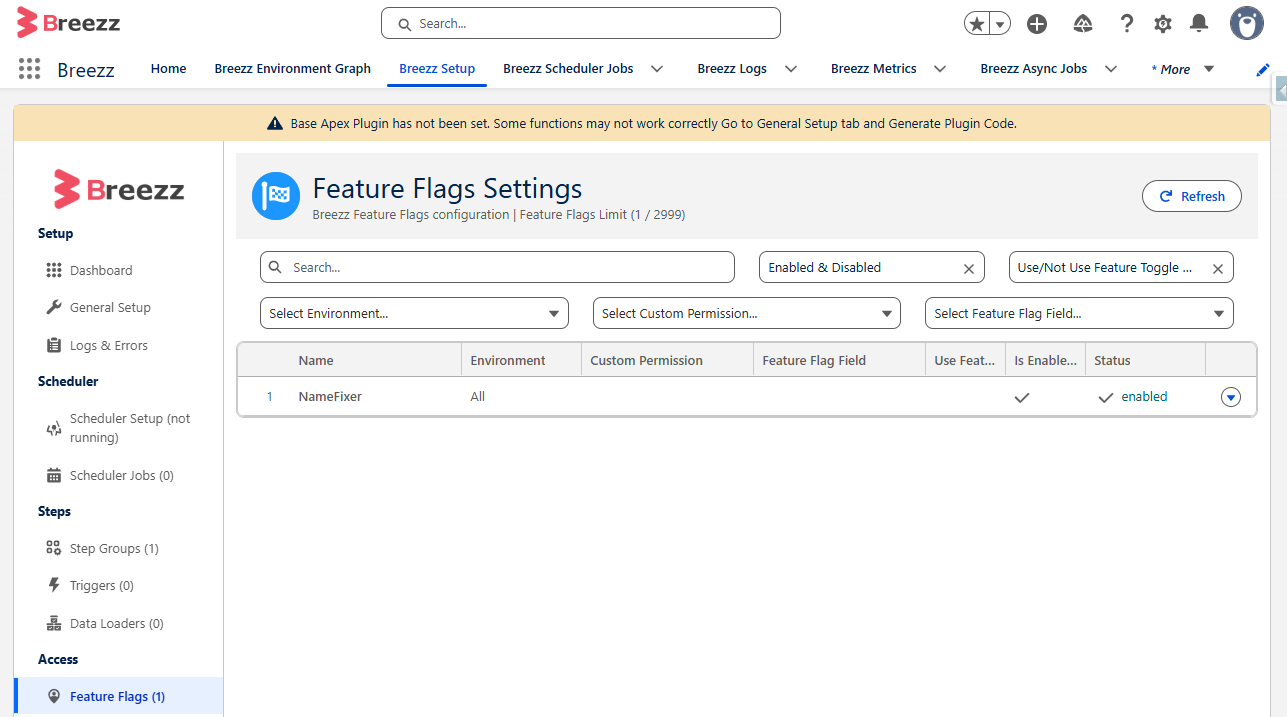Open the Breezz Environment Graph tab
1287x717 pixels.
click(x=293, y=69)
